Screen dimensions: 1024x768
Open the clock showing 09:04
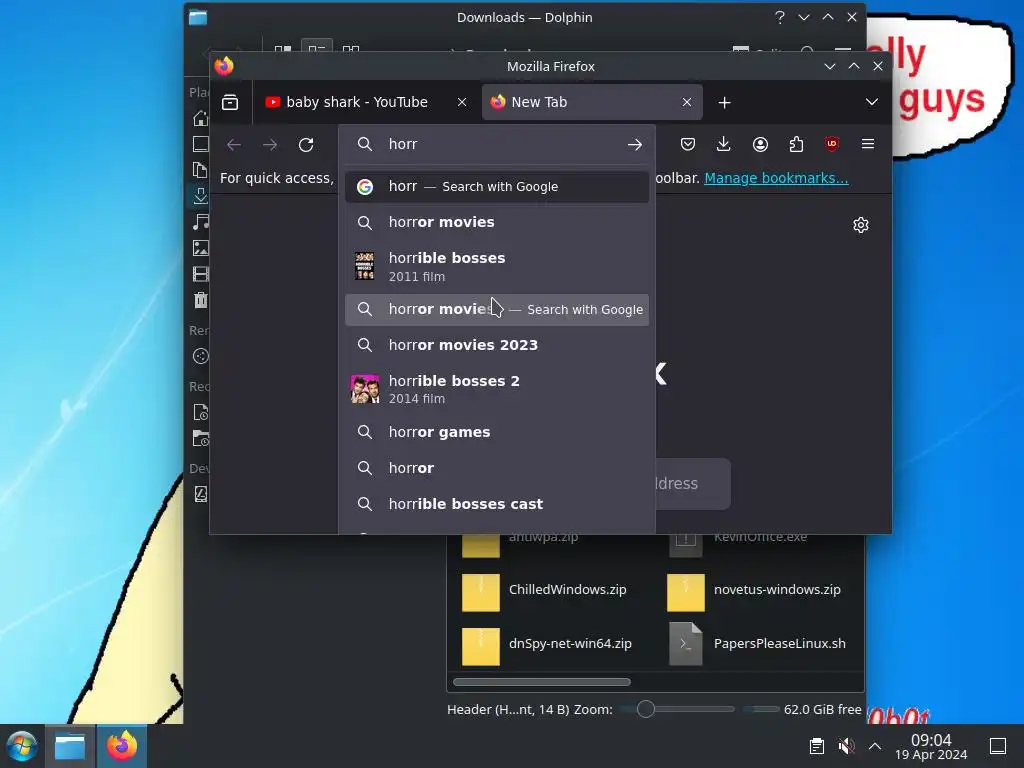(x=931, y=746)
